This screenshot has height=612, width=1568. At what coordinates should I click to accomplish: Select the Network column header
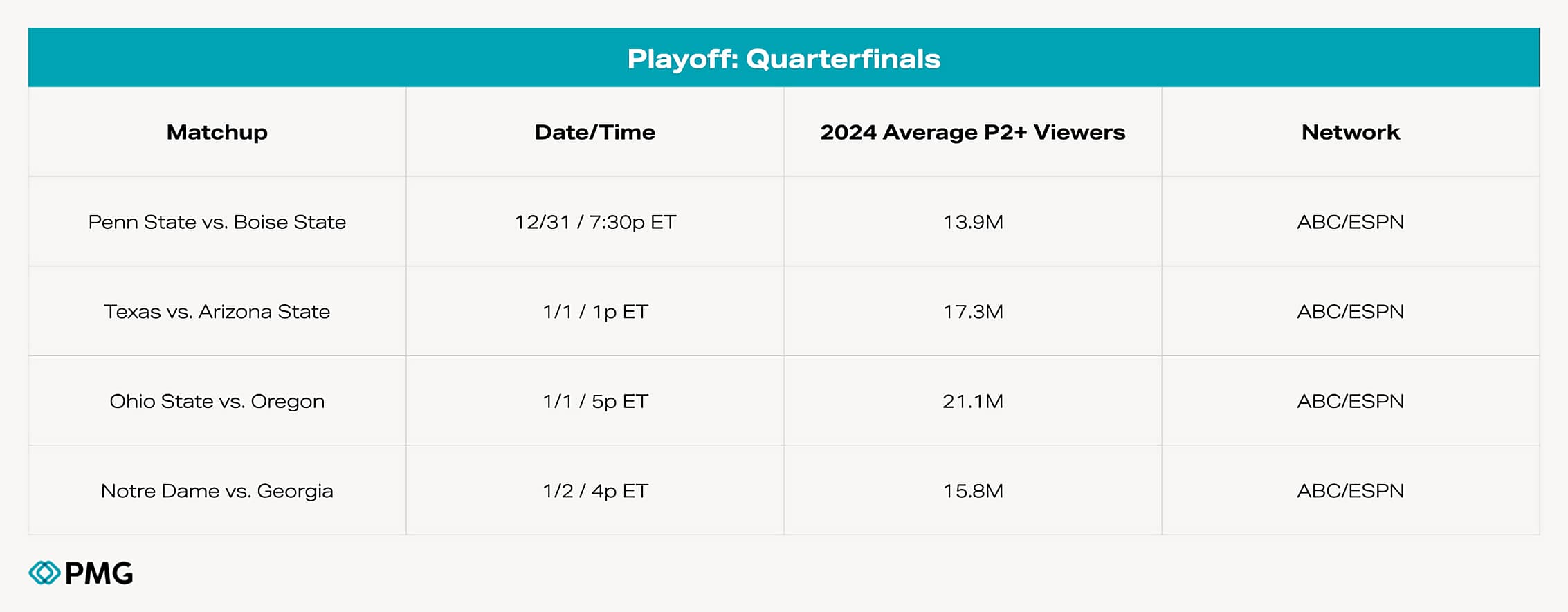click(x=1350, y=132)
